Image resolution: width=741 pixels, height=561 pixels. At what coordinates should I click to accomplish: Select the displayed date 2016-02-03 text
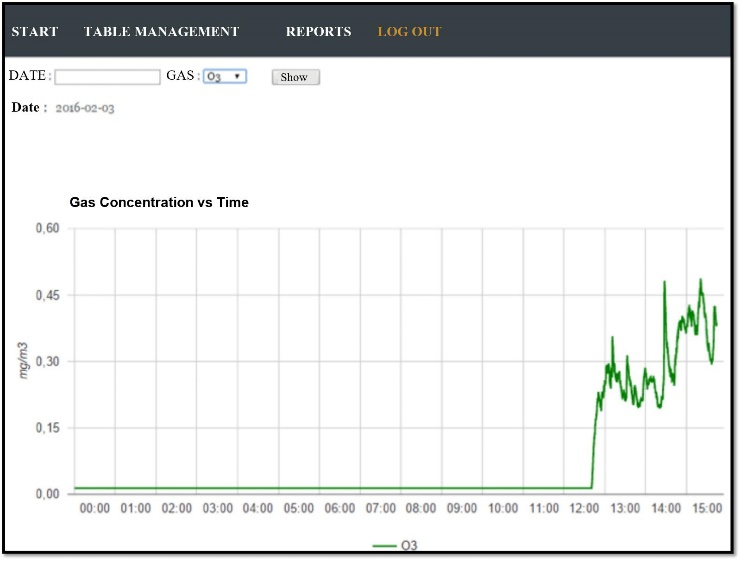point(85,108)
